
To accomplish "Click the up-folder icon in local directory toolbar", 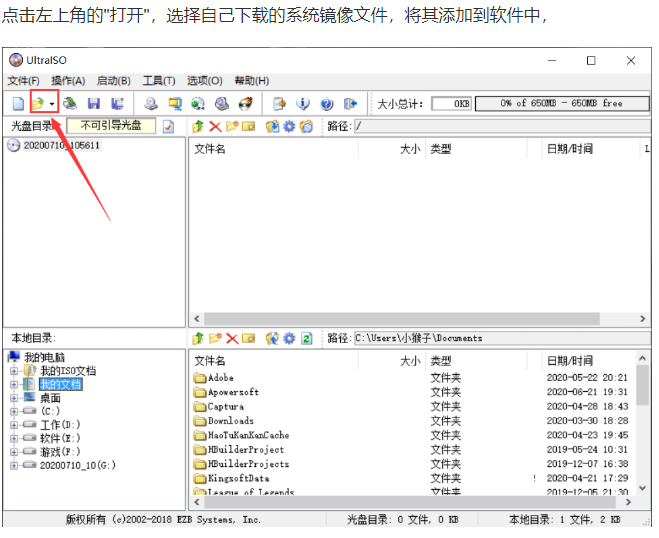I will 198,338.
